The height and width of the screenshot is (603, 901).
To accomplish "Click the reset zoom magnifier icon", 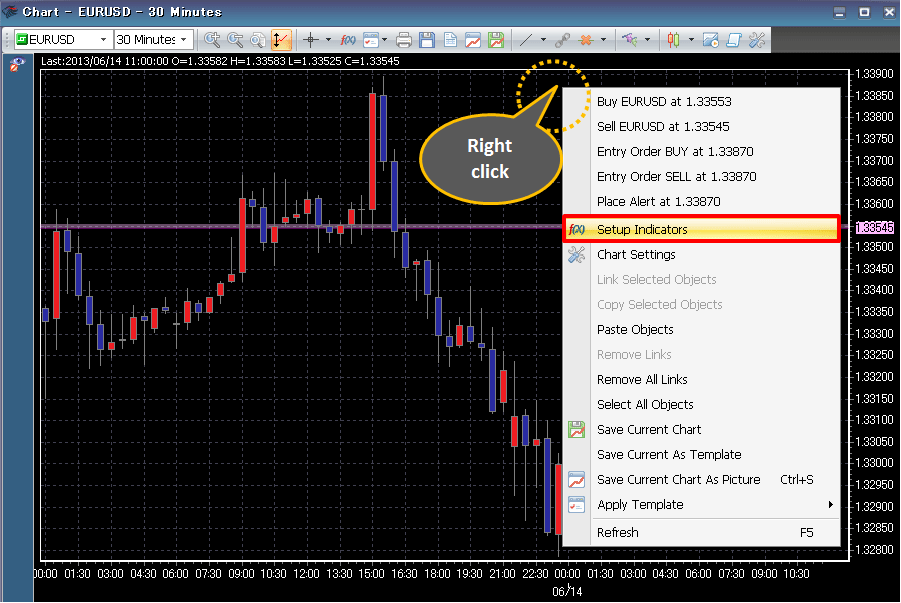I will pos(258,40).
